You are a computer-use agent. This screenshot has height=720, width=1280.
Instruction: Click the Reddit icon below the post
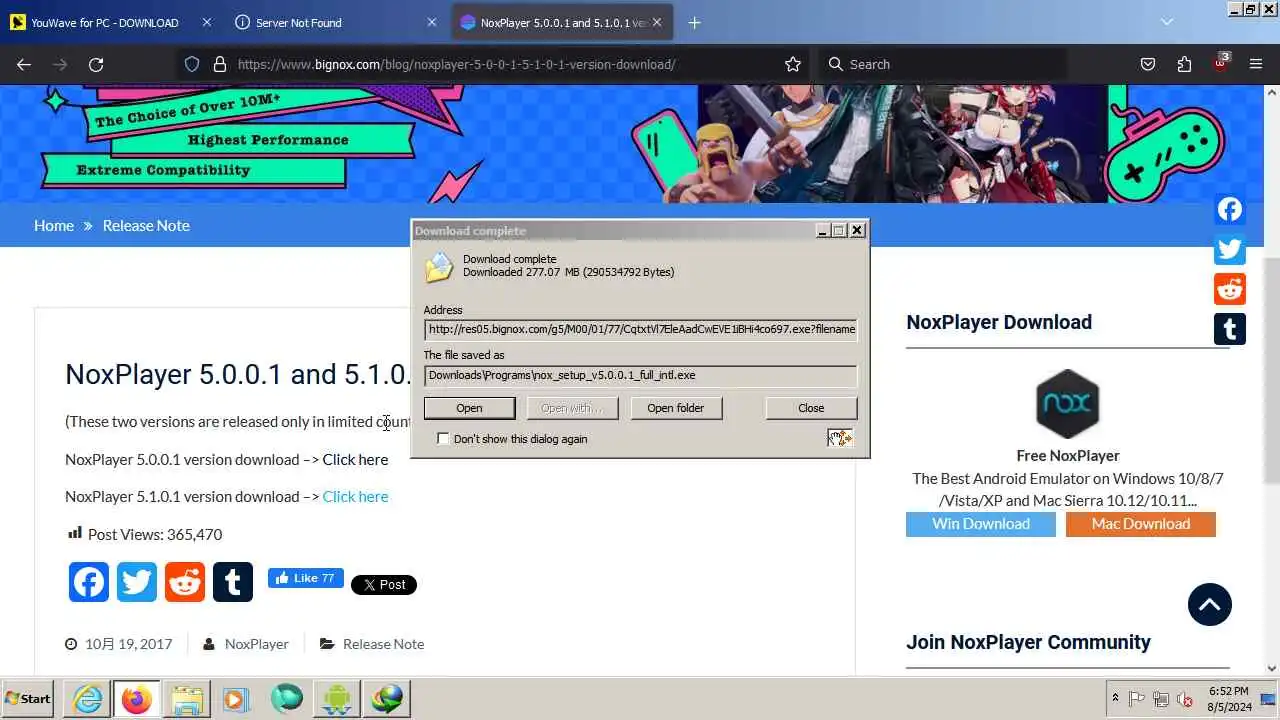pyautogui.click(x=185, y=582)
